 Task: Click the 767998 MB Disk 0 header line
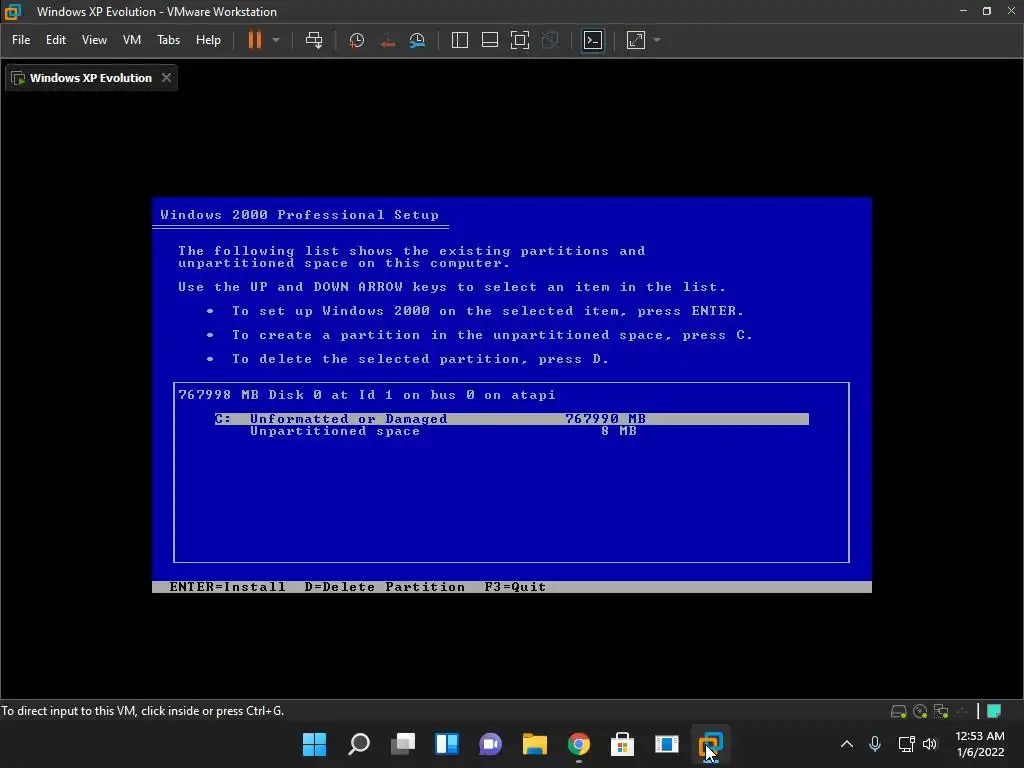[366, 394]
